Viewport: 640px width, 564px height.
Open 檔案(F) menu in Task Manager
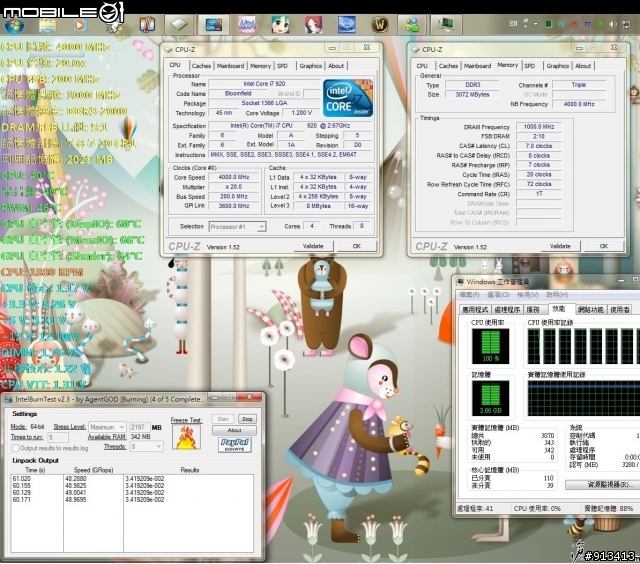tap(469, 295)
